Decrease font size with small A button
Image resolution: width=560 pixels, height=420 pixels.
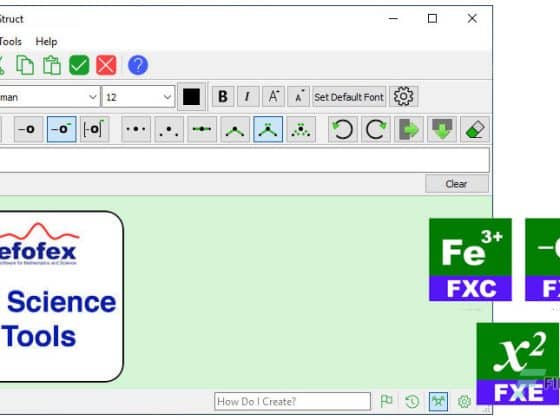pyautogui.click(x=298, y=96)
